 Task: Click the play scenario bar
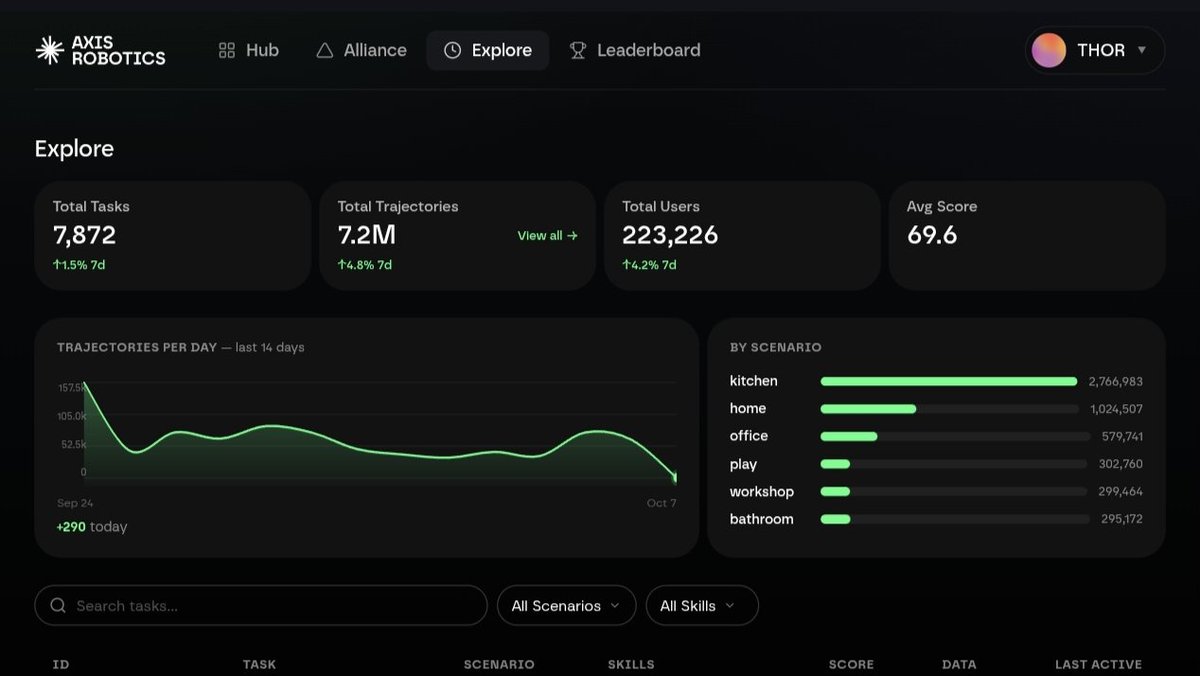(954, 464)
